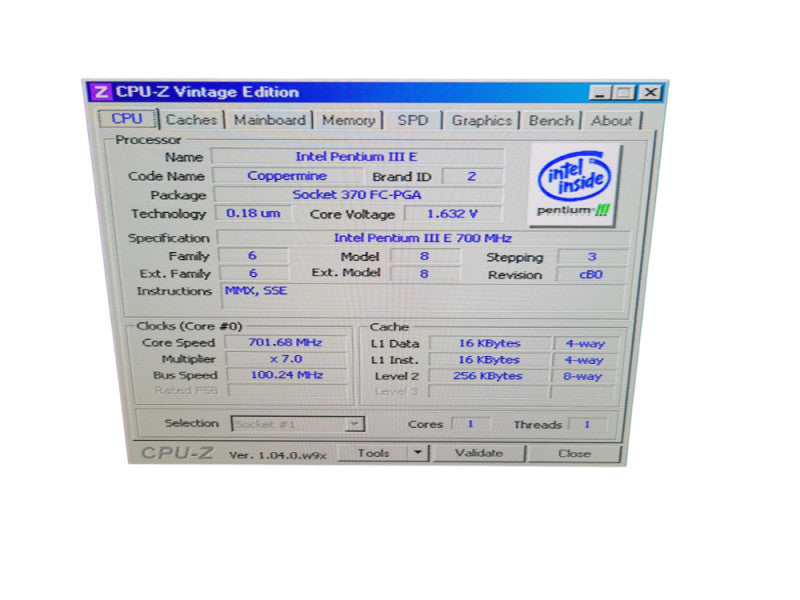800x600 pixels.
Task: Click the Revision value cB0
Action: (591, 274)
